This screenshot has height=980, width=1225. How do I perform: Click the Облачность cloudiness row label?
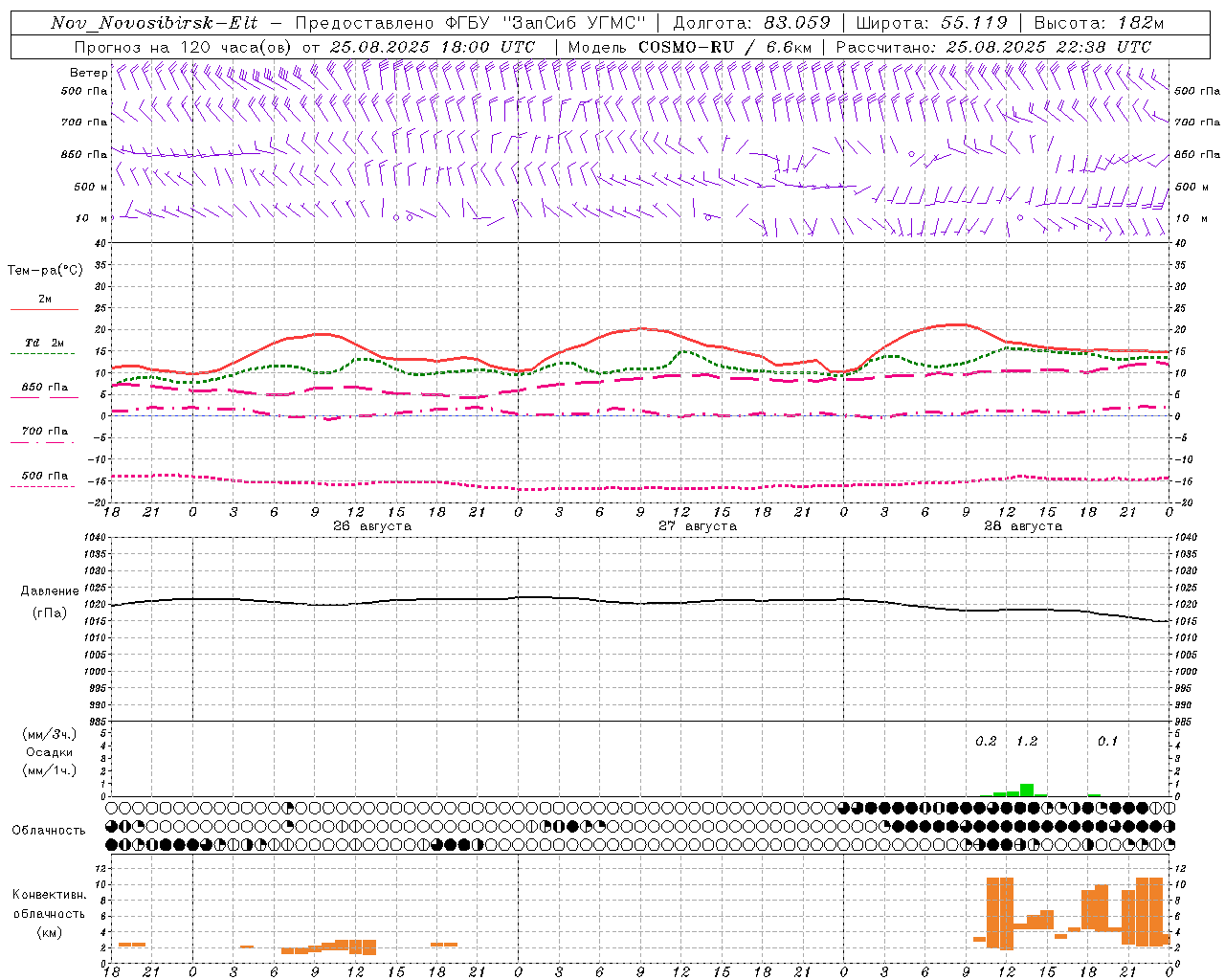tap(49, 831)
